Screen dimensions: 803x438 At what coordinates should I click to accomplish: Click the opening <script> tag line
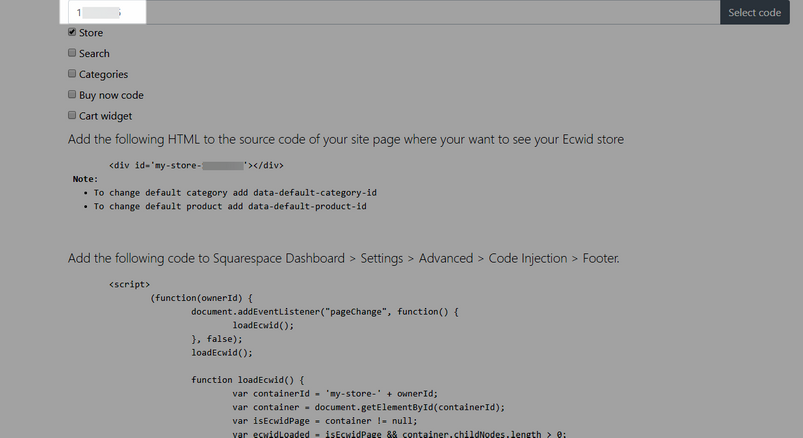tap(129, 284)
